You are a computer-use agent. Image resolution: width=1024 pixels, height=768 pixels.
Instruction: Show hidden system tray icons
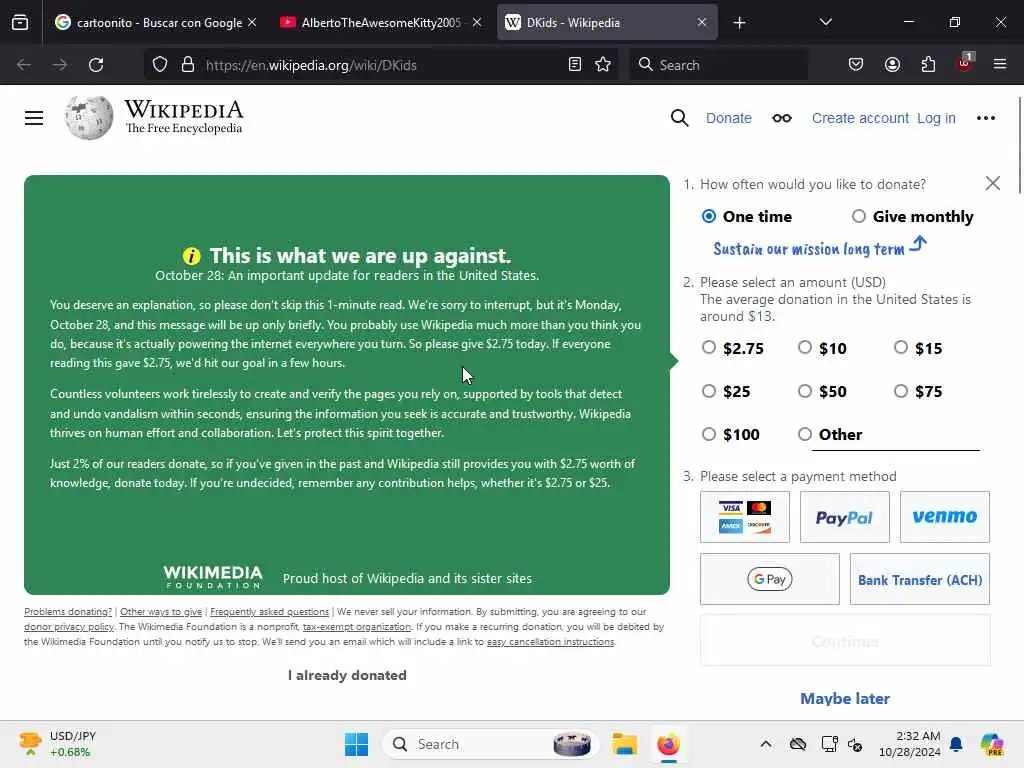pyautogui.click(x=766, y=744)
